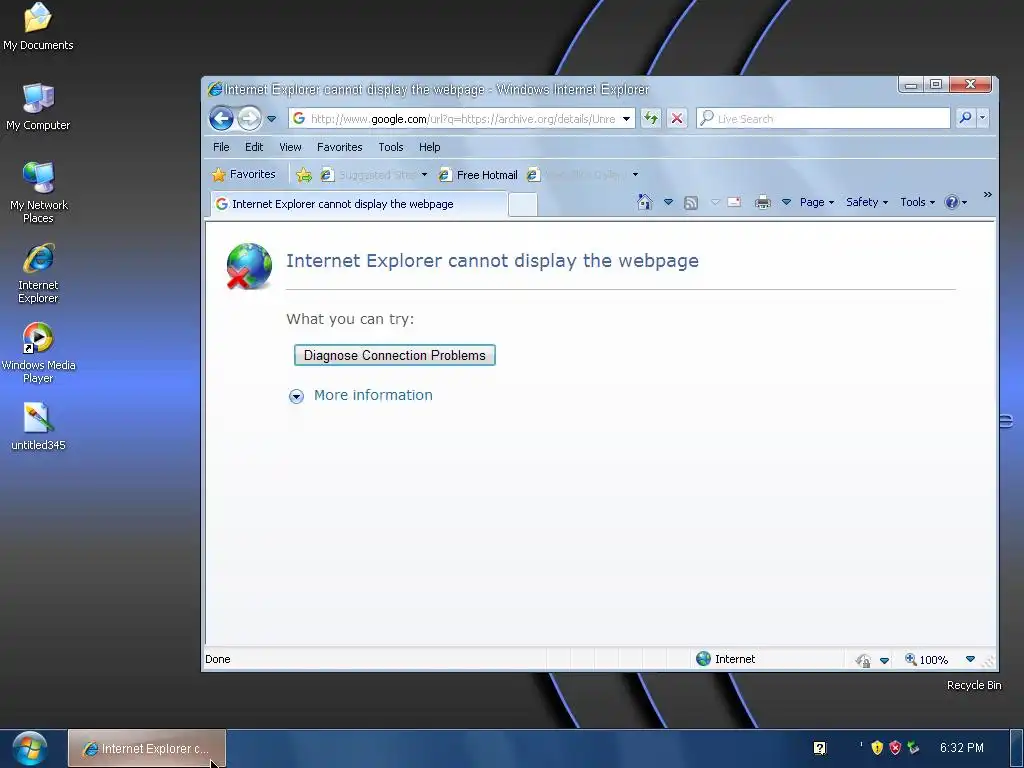The height and width of the screenshot is (768, 1024).
Task: Click the red Stop loading button
Action: click(x=677, y=118)
